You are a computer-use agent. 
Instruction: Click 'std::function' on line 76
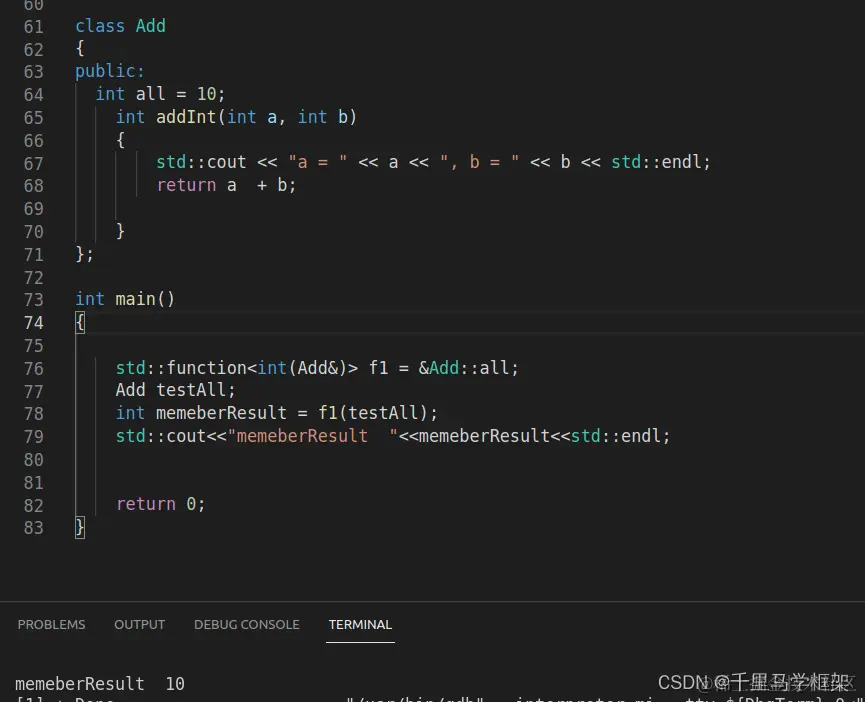click(181, 368)
